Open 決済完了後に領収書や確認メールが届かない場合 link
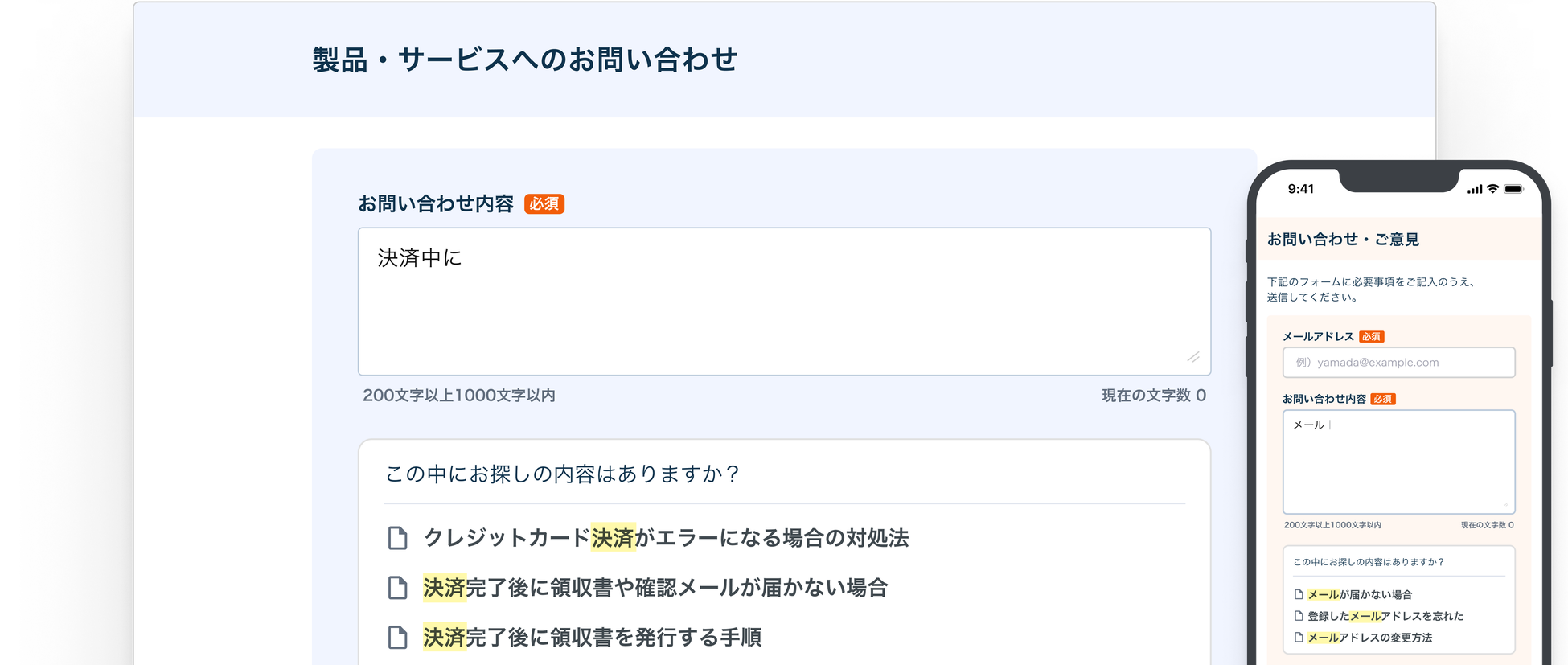The height and width of the screenshot is (665, 1568). click(655, 588)
